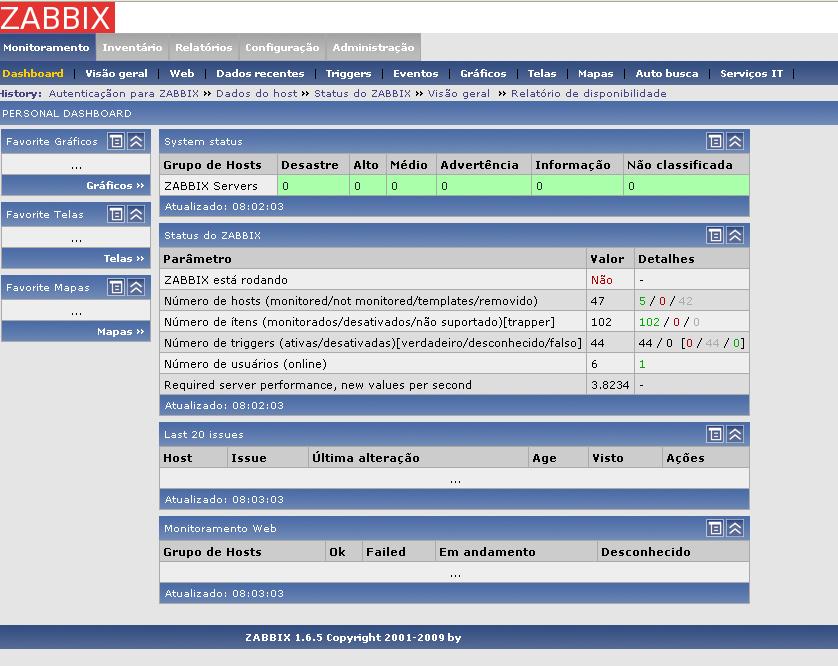Viewport: 838px width, 666px height.
Task: Collapse the Favorite Telas widget
Action: tap(136, 214)
